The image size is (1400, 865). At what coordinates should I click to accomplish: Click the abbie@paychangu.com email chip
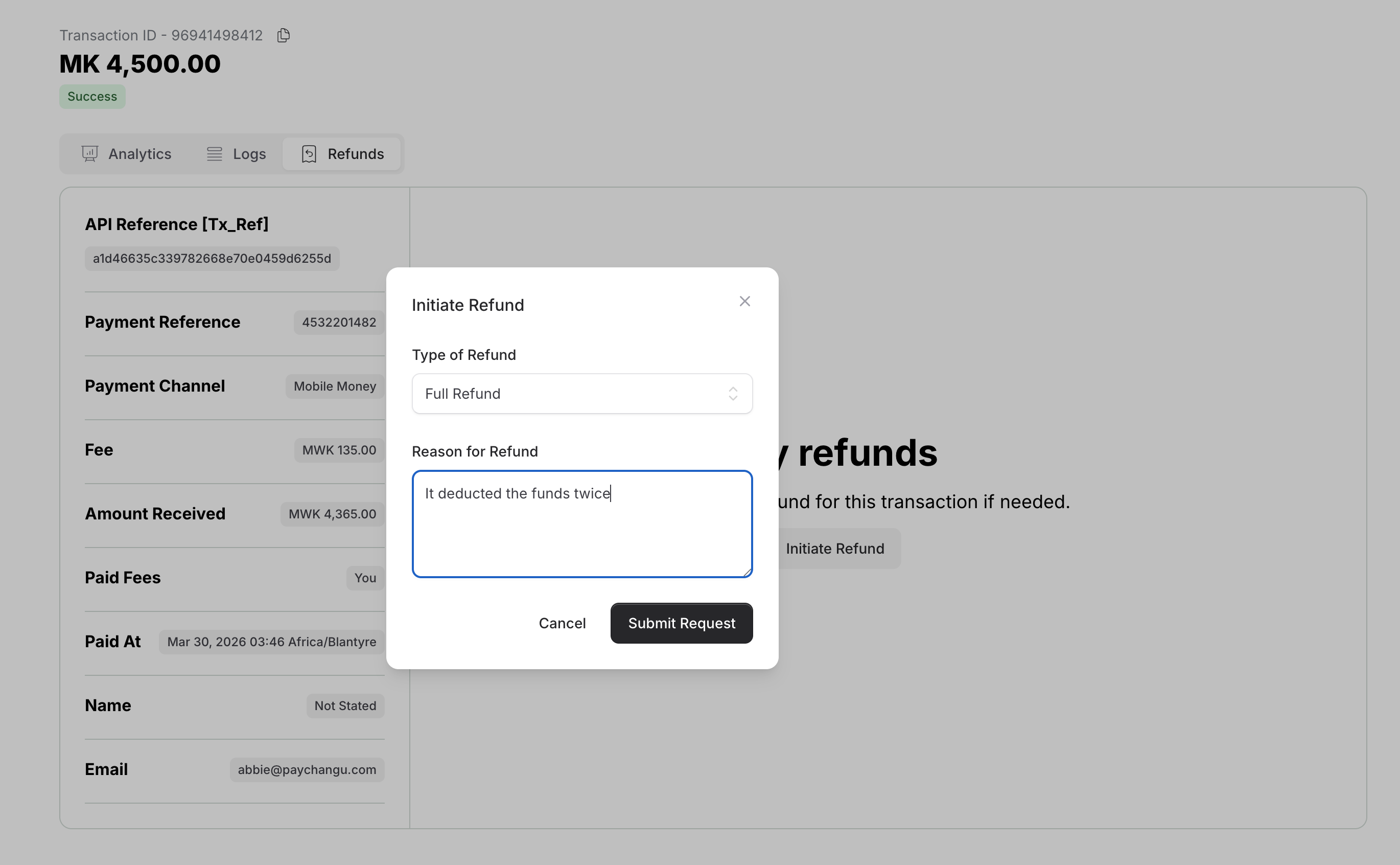(x=307, y=769)
